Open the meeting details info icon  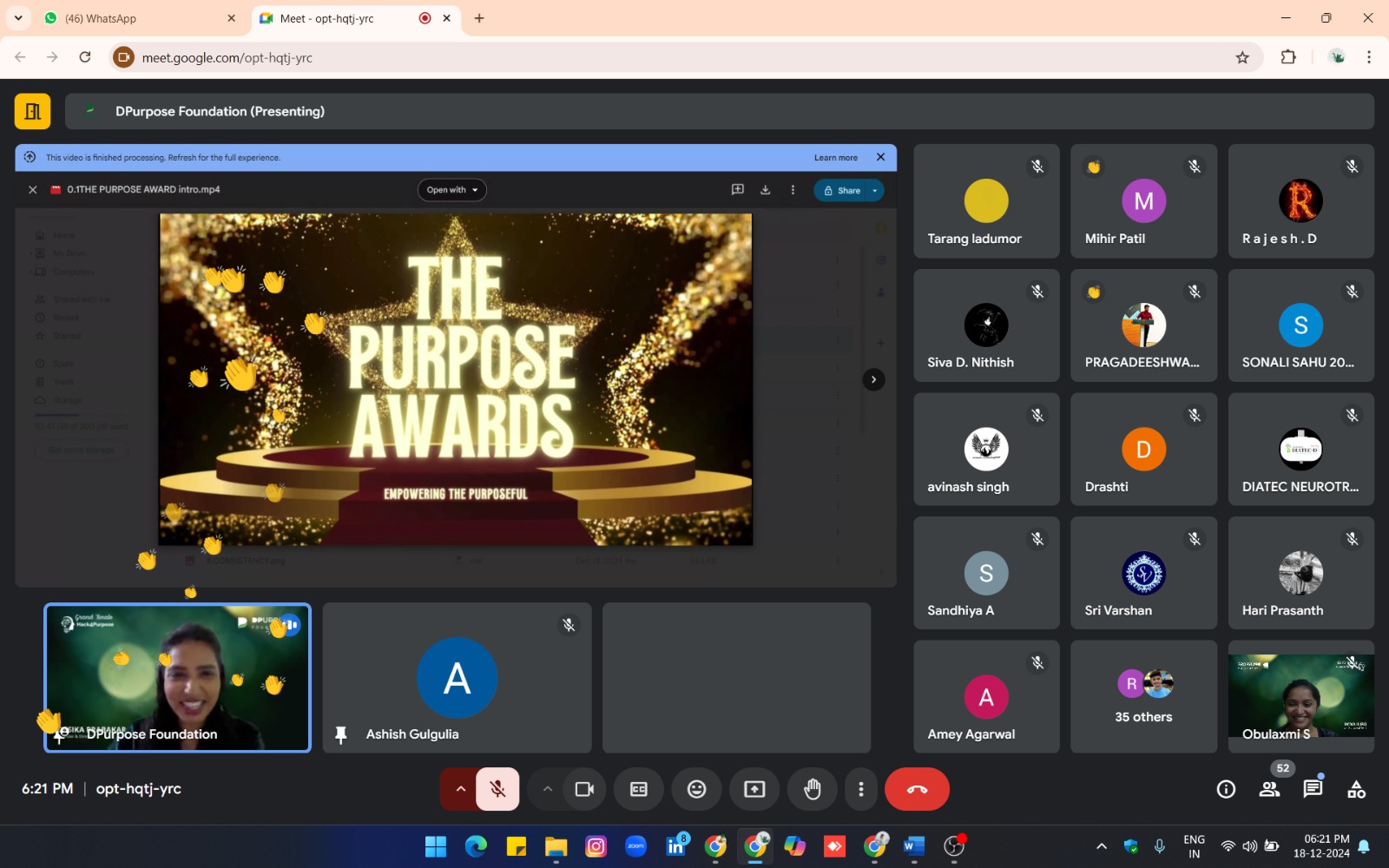point(1226,789)
